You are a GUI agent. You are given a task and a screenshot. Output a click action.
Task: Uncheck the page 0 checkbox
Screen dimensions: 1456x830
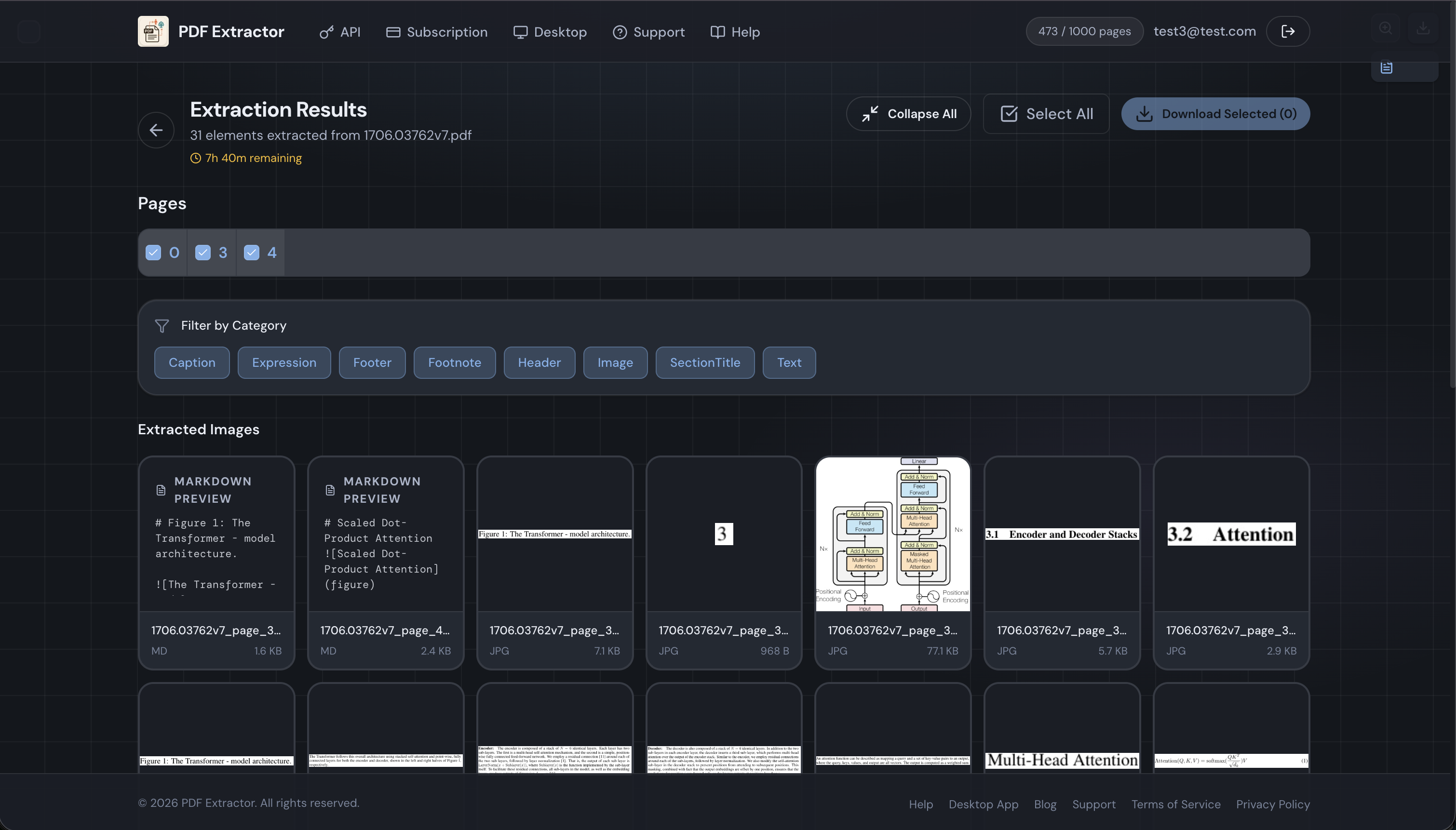(x=153, y=253)
